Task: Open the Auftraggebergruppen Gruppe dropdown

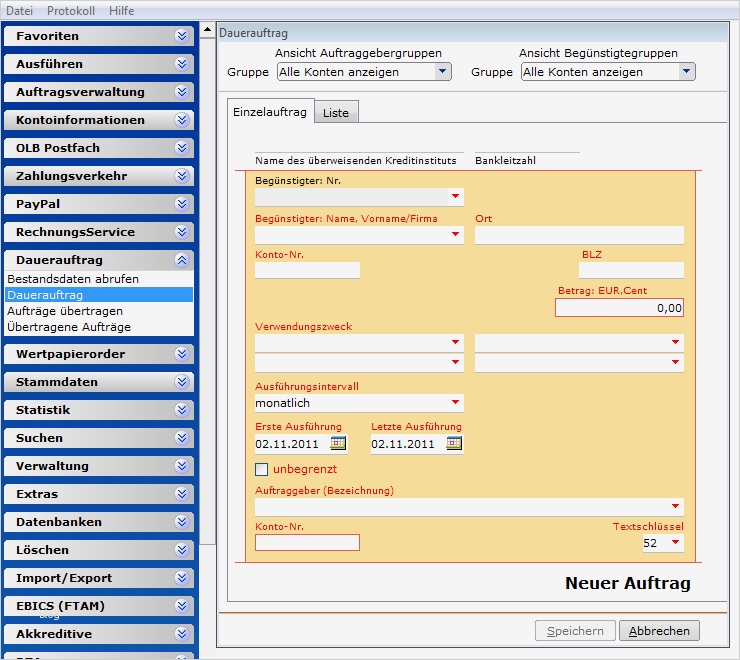Action: 442,72
